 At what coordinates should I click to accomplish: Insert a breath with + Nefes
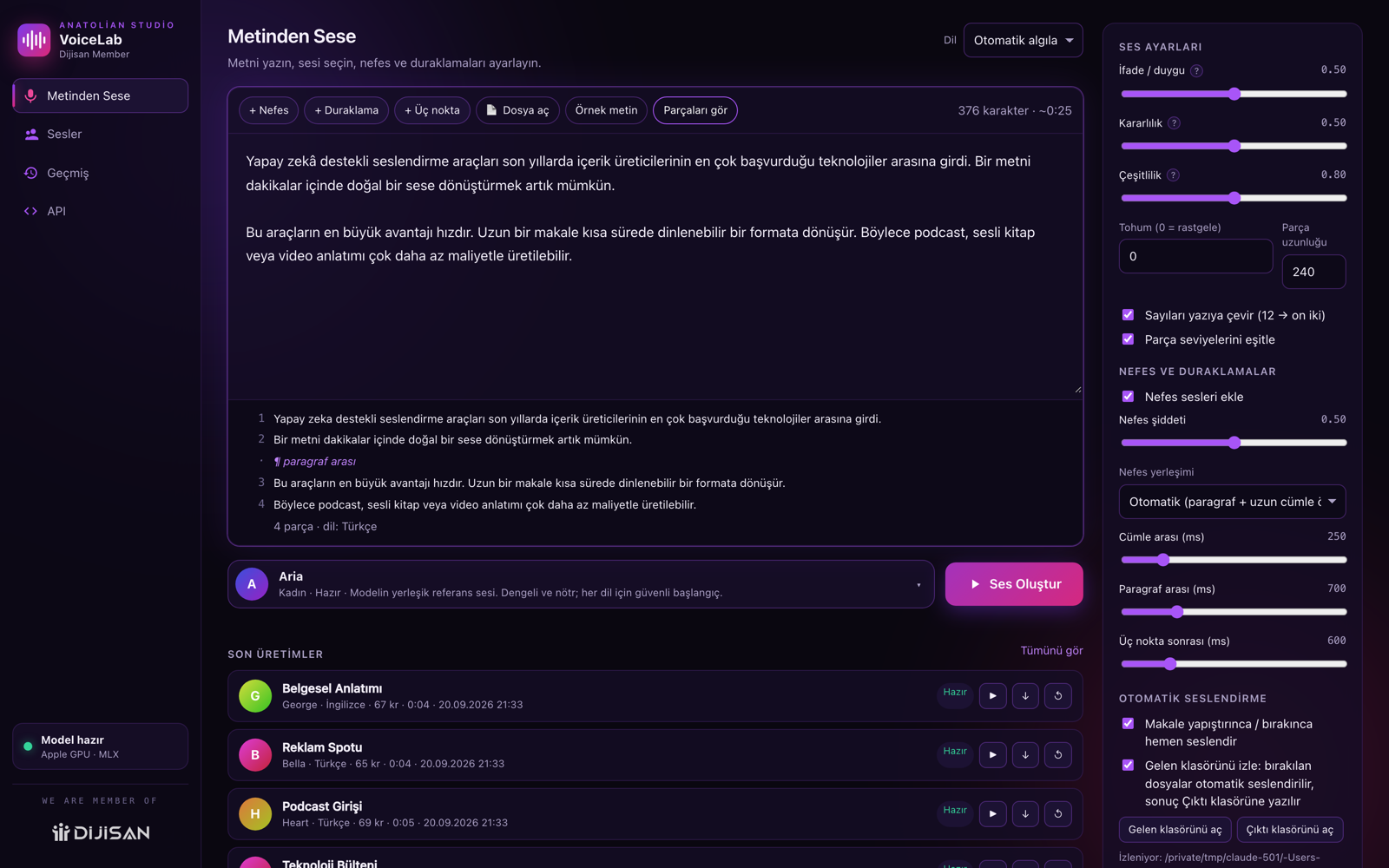[x=269, y=110]
